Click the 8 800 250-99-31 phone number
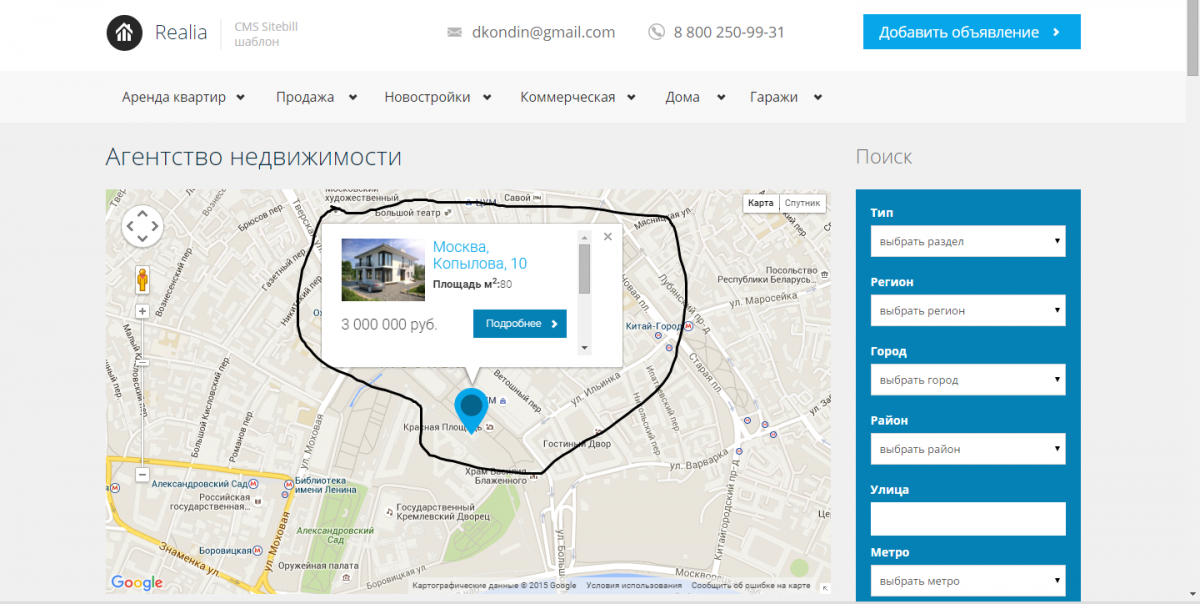The image size is (1200, 604). pos(729,32)
